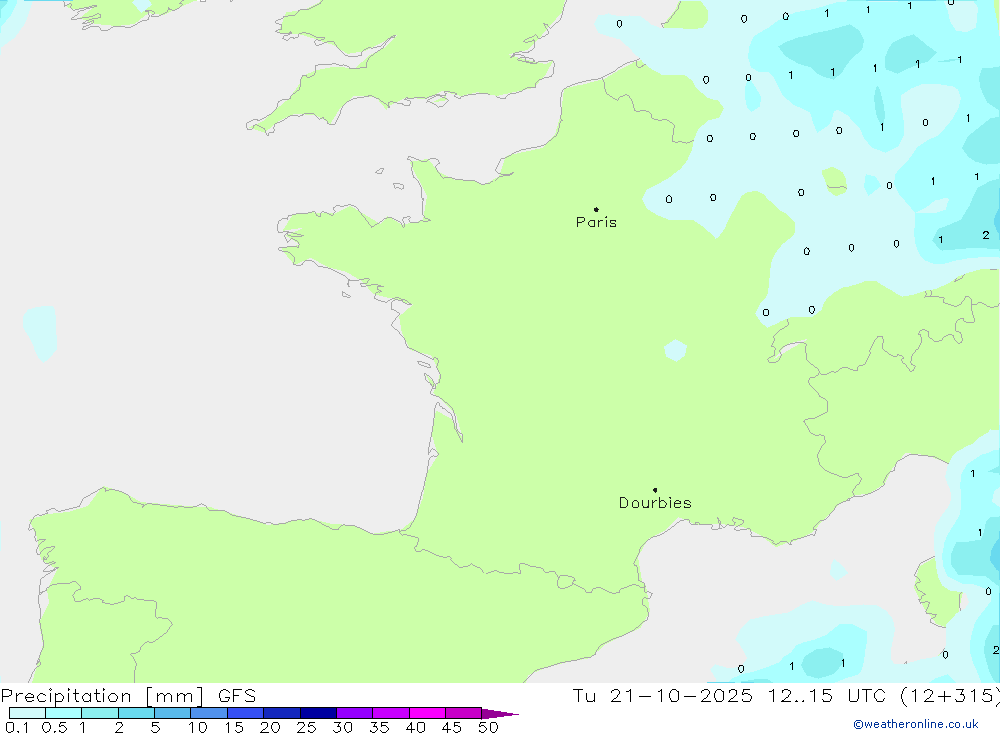Screen dimensions: 1000x733
Task: Click the forecast date 'Tu 21-10-2025'
Action: 662,695
